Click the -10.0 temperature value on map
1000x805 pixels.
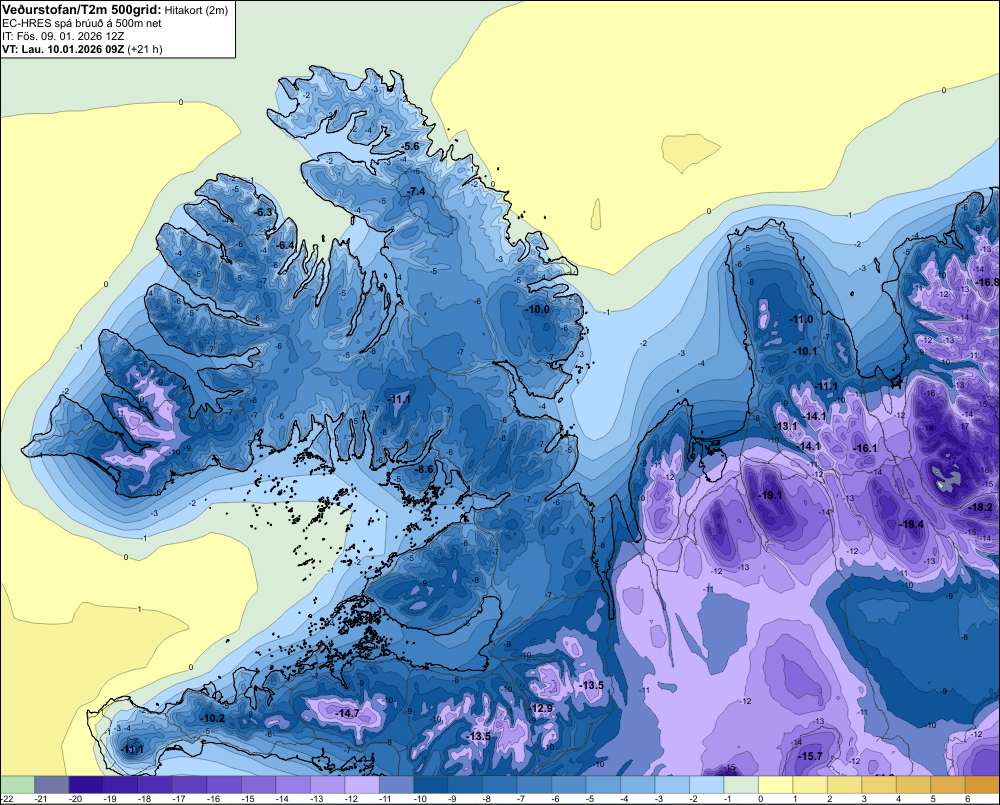[537, 309]
